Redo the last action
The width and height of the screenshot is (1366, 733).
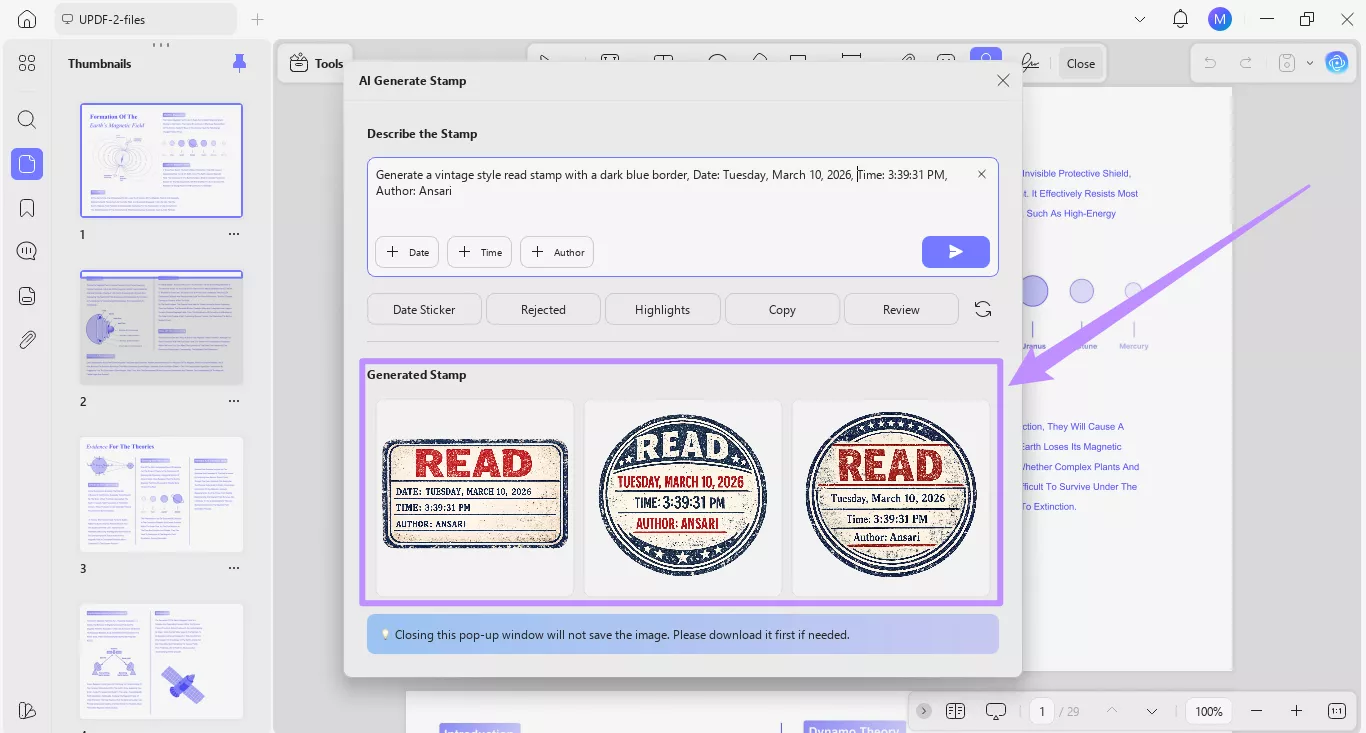coord(1246,63)
